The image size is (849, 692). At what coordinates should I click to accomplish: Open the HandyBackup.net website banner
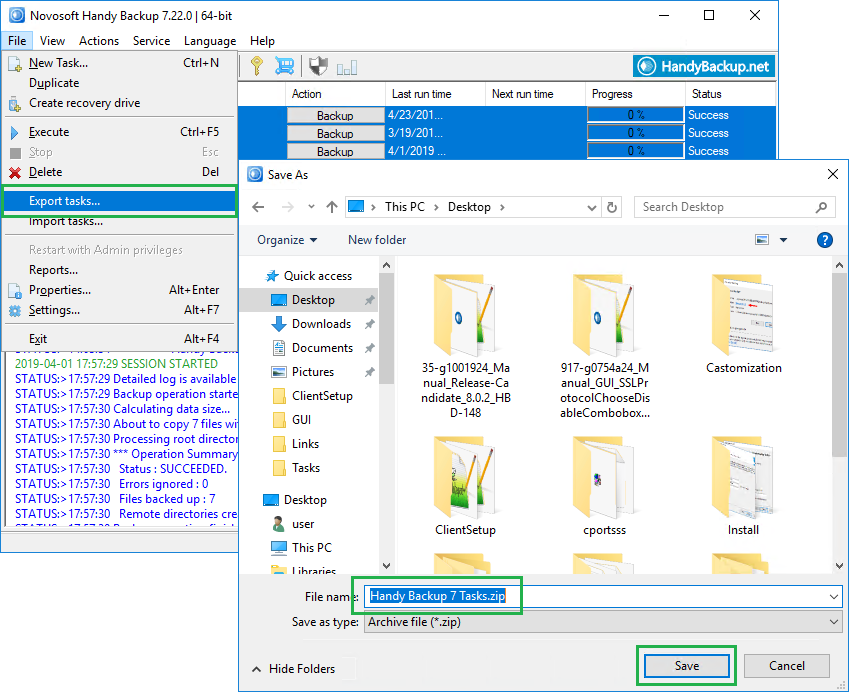click(x=704, y=66)
